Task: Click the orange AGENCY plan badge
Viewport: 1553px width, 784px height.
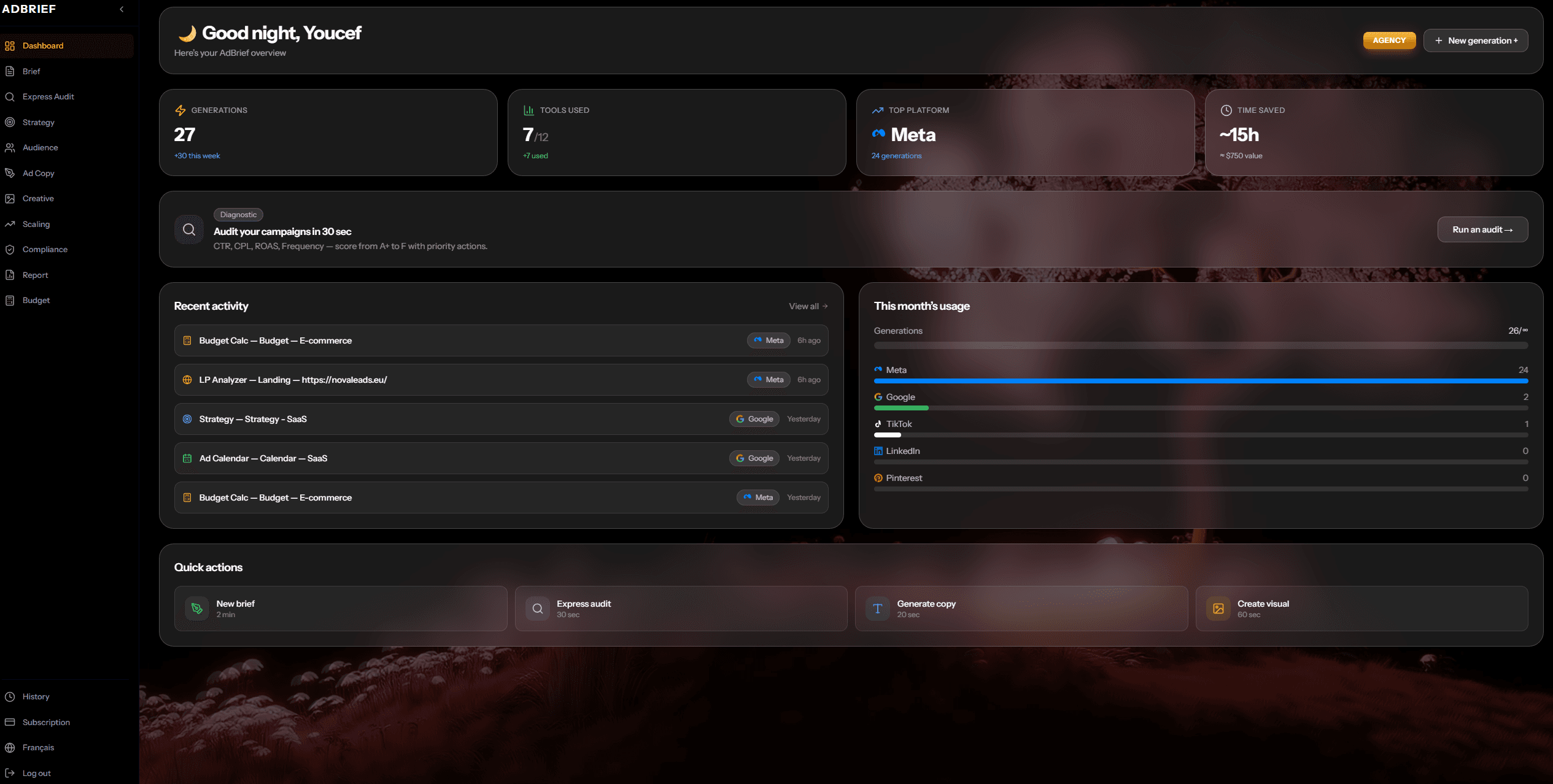Action: (1389, 40)
